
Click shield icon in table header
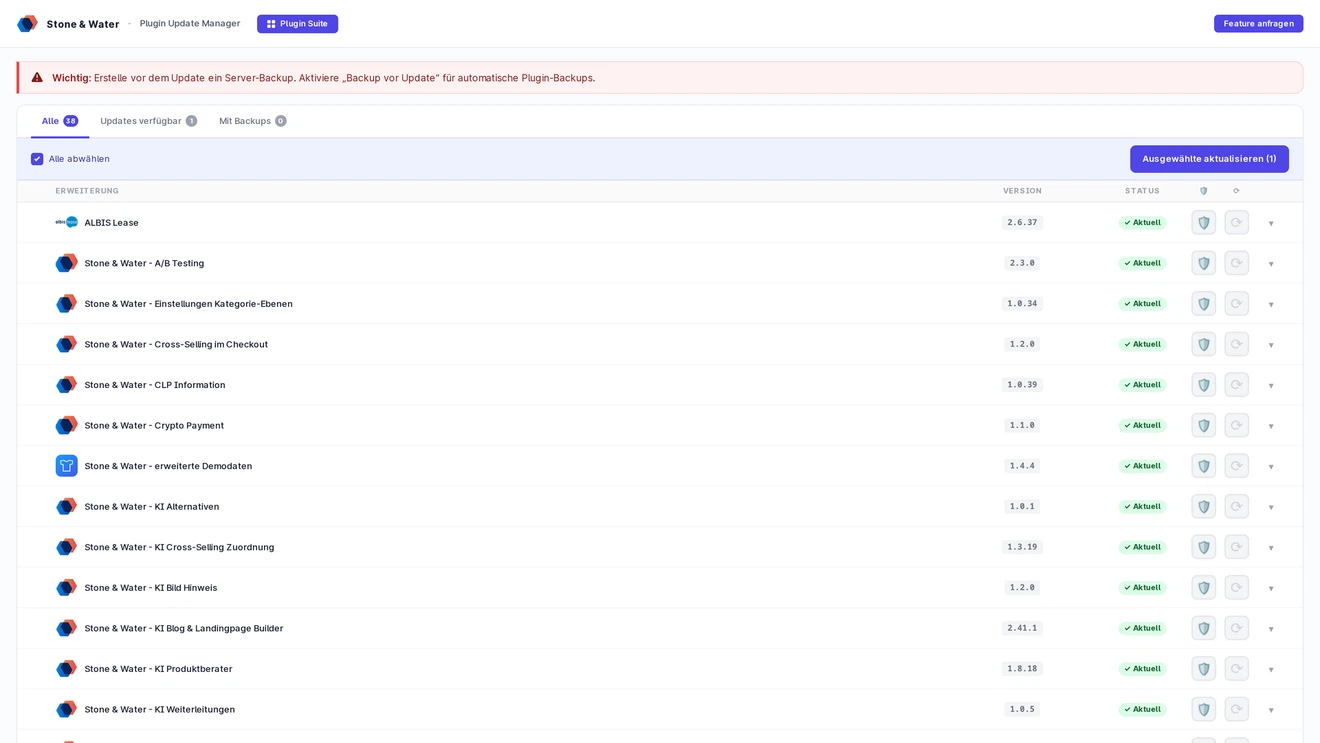point(1204,191)
